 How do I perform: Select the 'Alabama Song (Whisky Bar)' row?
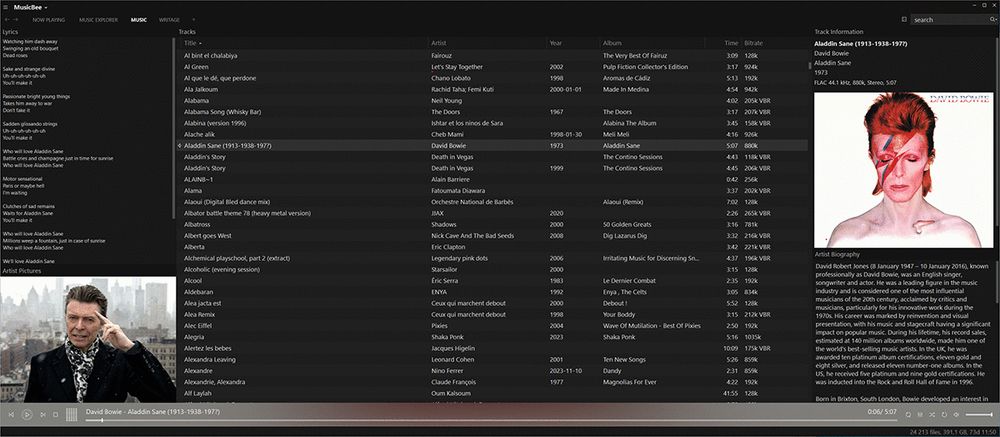tap(492, 112)
